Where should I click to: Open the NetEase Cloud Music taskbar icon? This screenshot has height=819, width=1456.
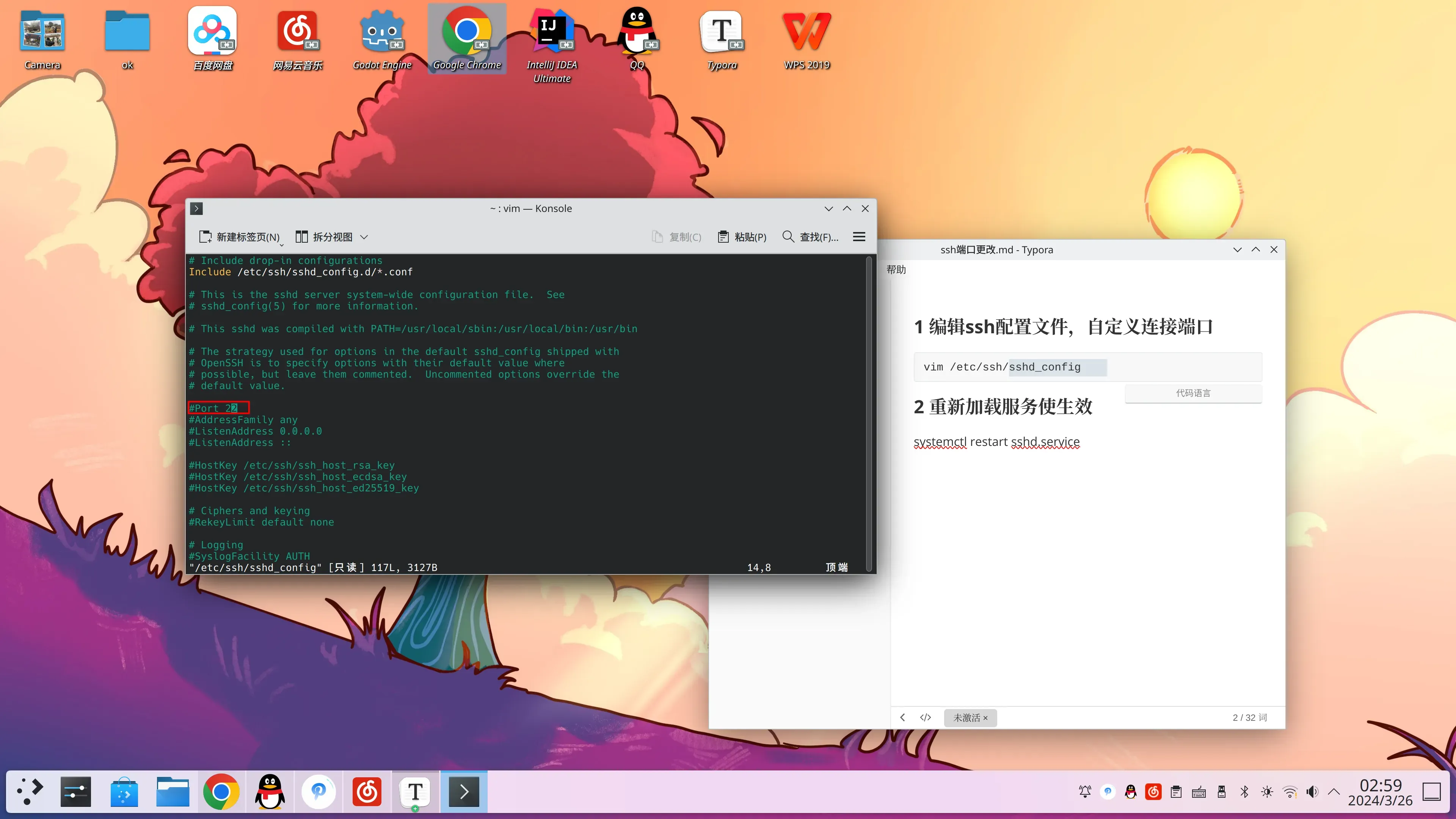(367, 791)
